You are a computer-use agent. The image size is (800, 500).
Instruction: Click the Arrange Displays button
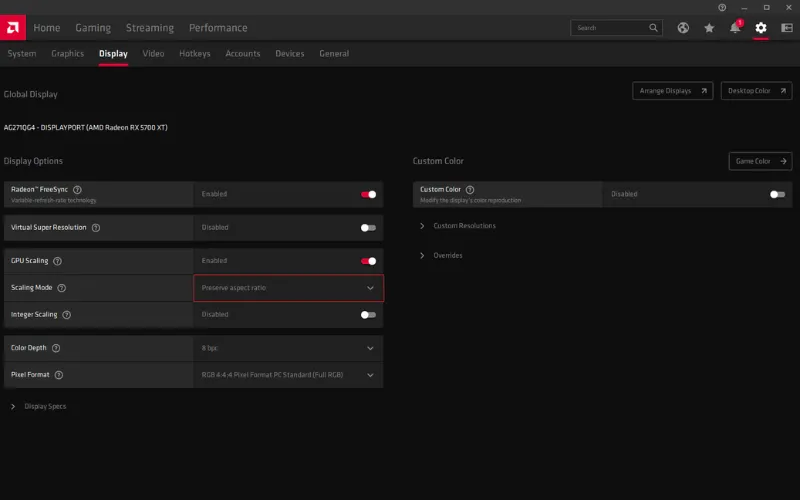click(x=672, y=91)
